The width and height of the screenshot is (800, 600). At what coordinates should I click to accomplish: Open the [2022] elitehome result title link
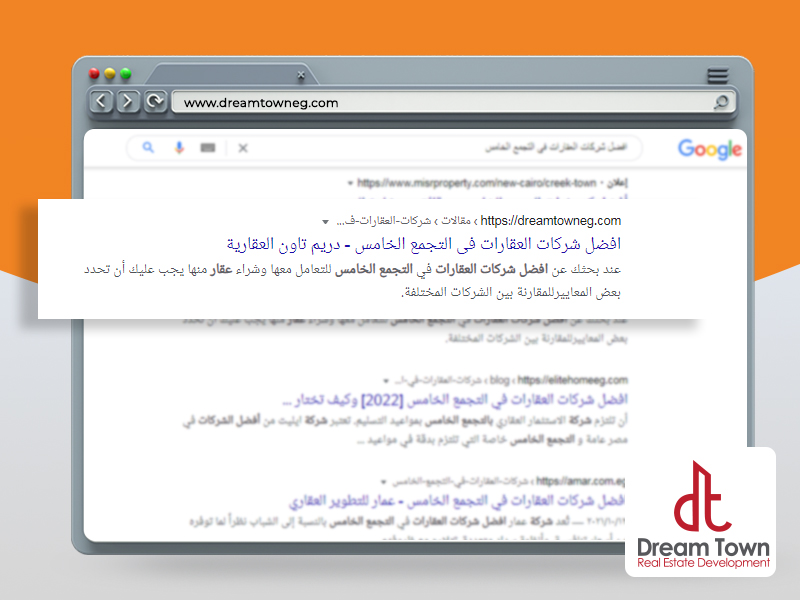pos(455,400)
